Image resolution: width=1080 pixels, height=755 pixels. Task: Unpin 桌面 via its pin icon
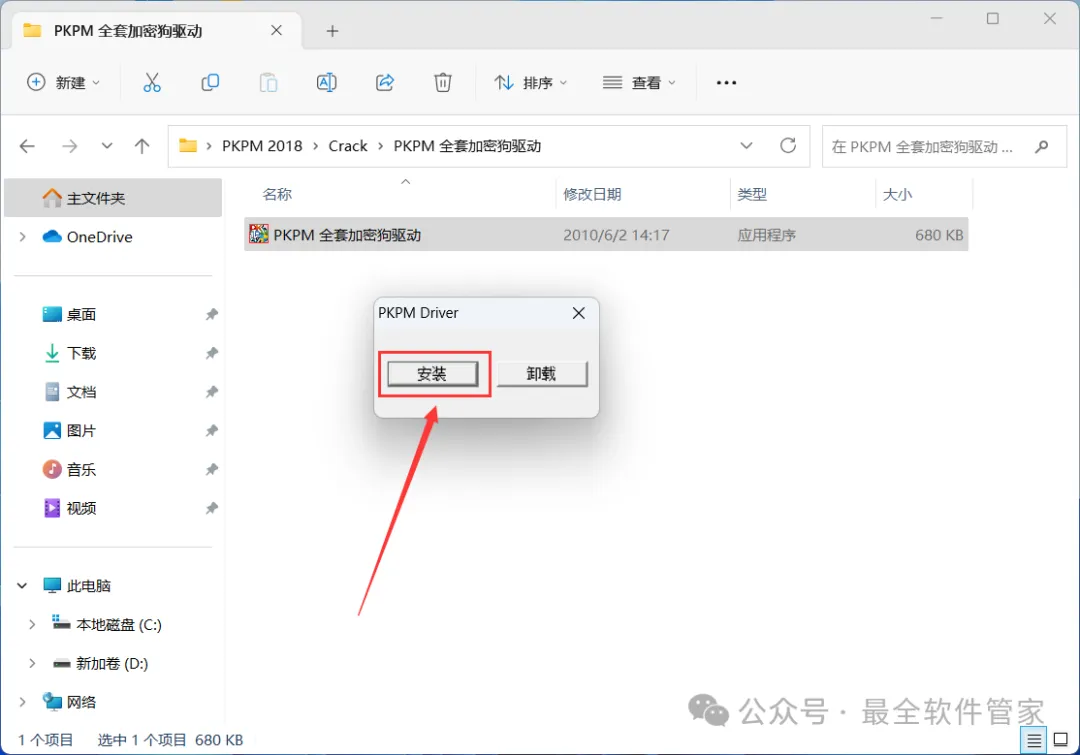click(211, 315)
